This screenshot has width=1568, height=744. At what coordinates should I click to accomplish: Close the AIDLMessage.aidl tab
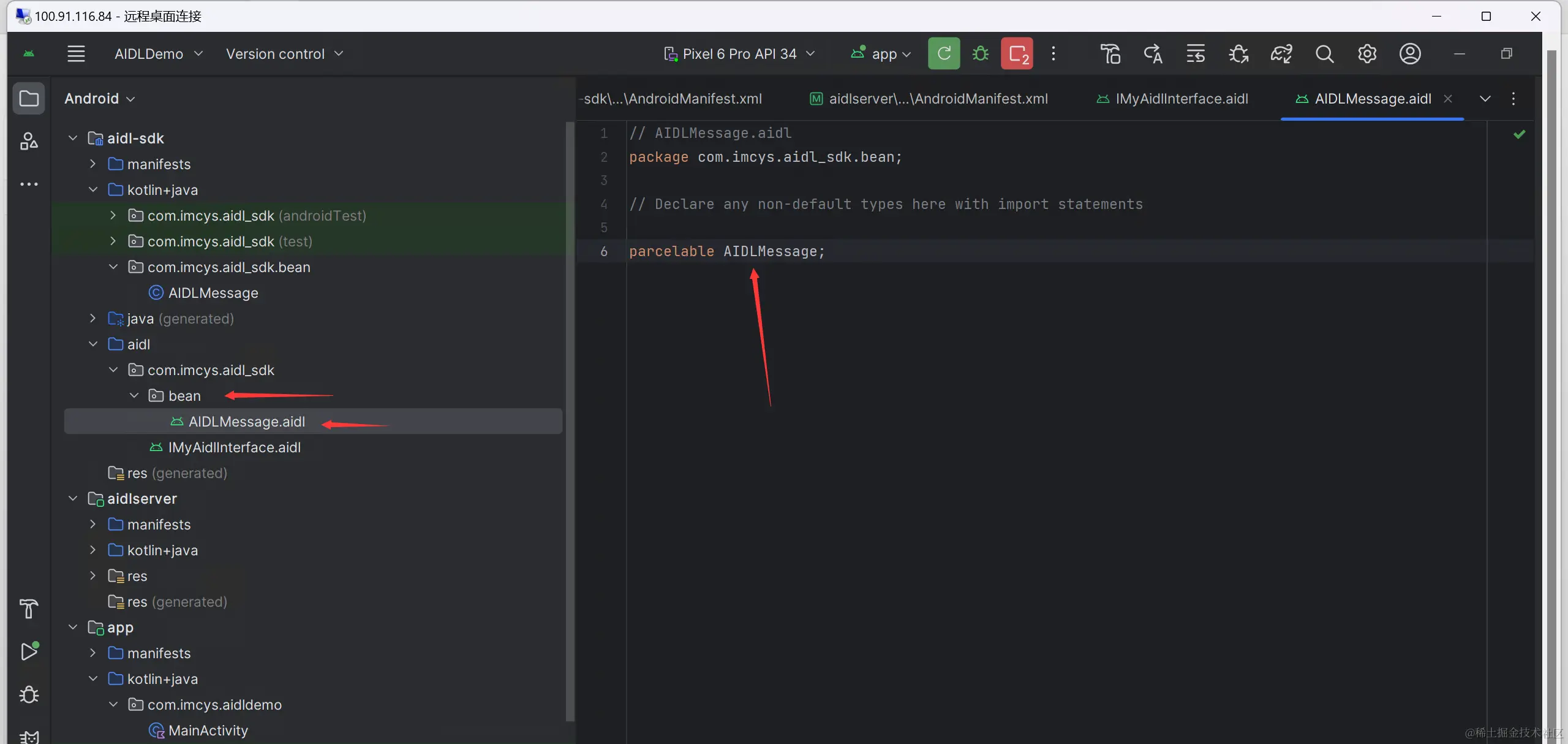[1448, 99]
